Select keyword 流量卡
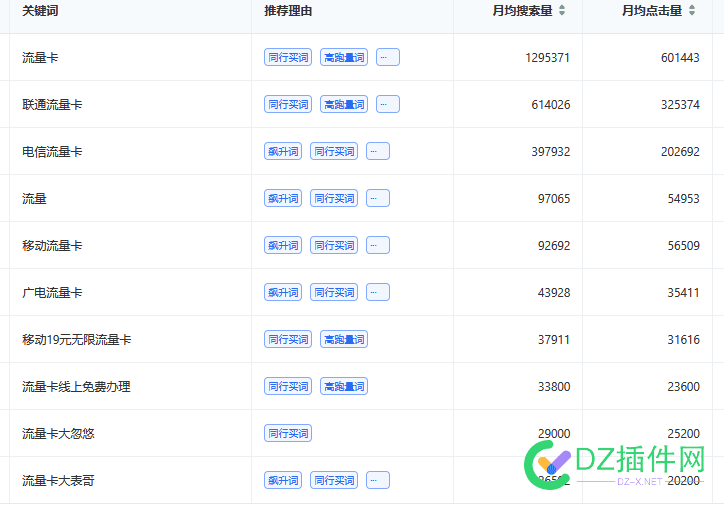Screen dimensions: 724x505 40,58
